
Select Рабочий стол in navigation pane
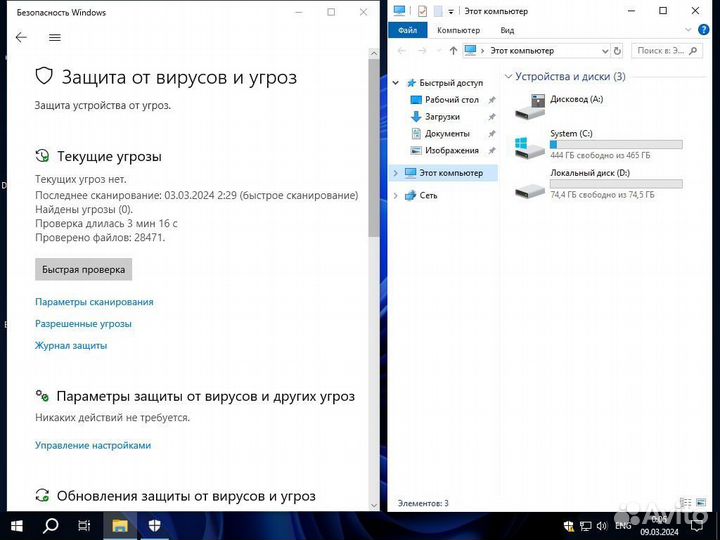(x=452, y=100)
